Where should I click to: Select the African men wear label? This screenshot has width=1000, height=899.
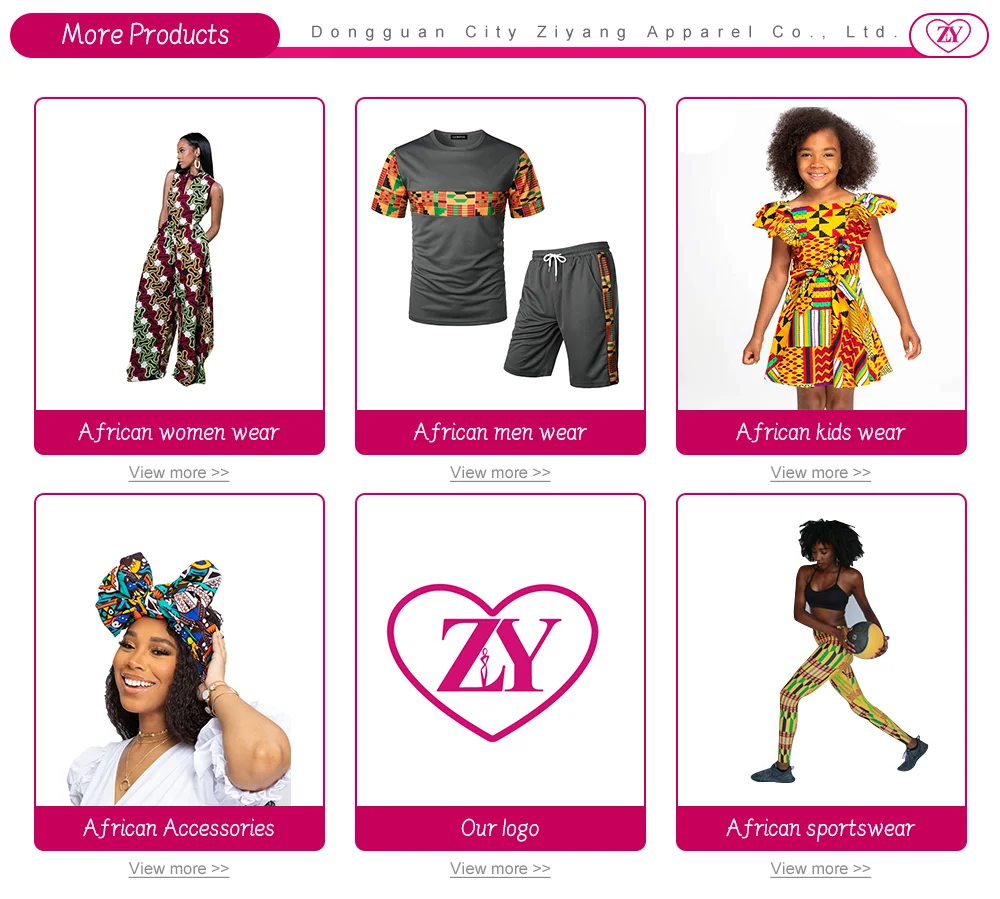coord(500,432)
